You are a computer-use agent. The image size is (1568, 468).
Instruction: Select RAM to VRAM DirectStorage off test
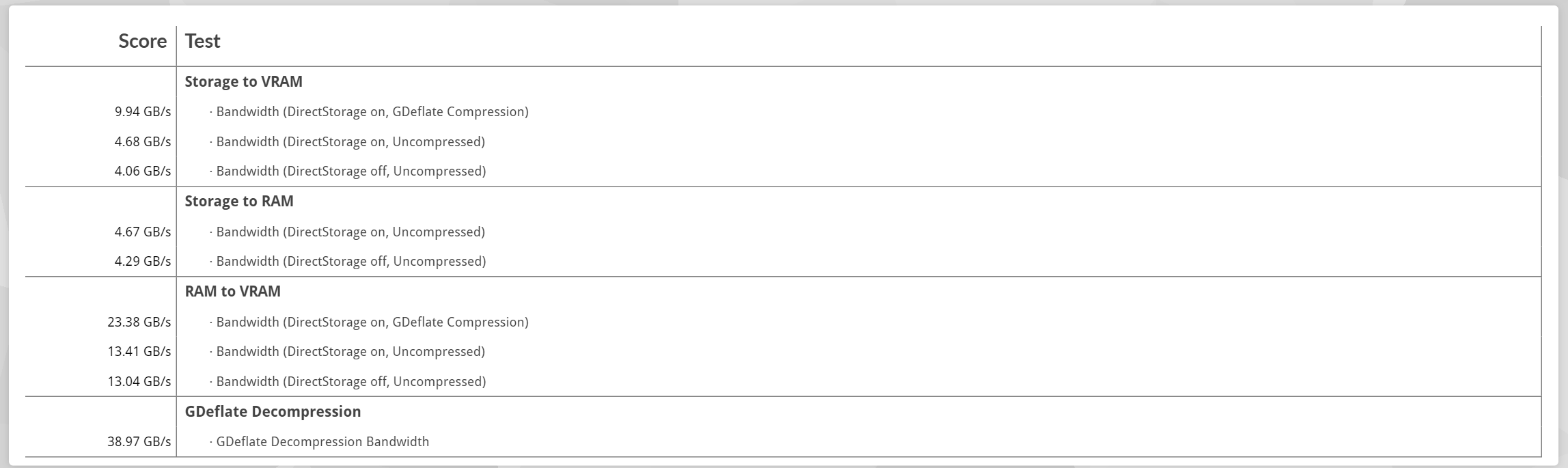point(348,381)
